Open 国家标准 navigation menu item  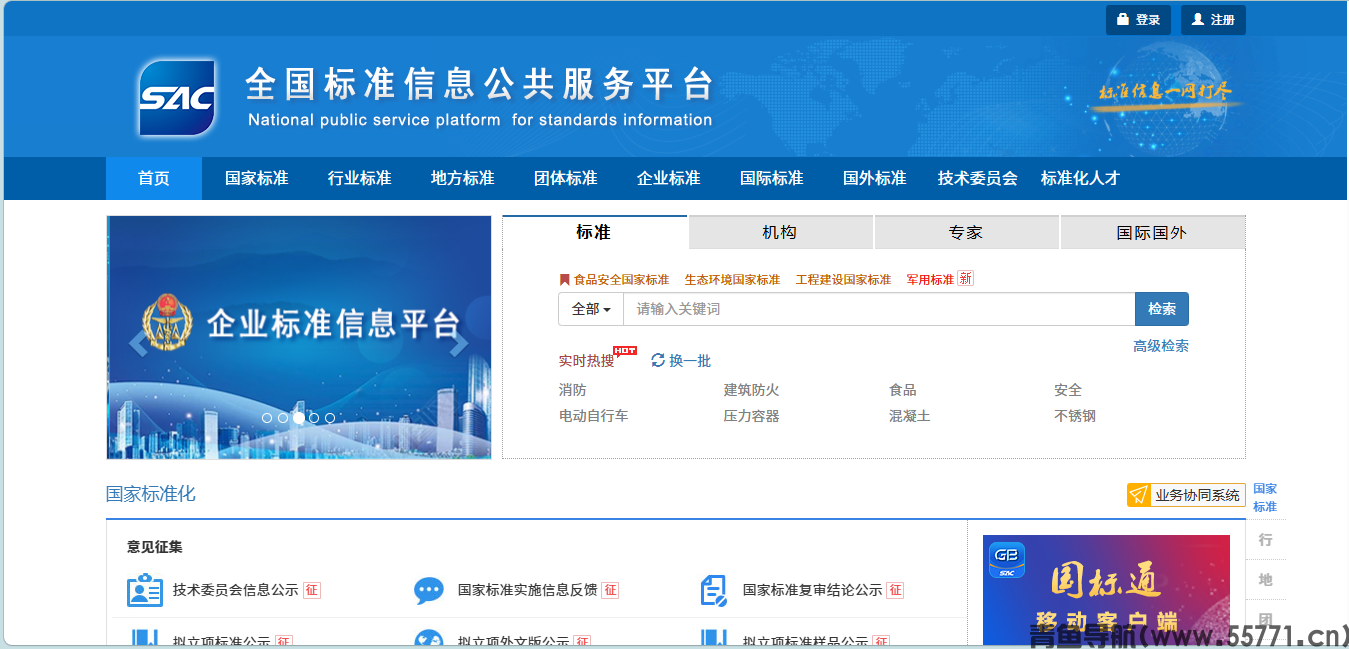tap(257, 178)
